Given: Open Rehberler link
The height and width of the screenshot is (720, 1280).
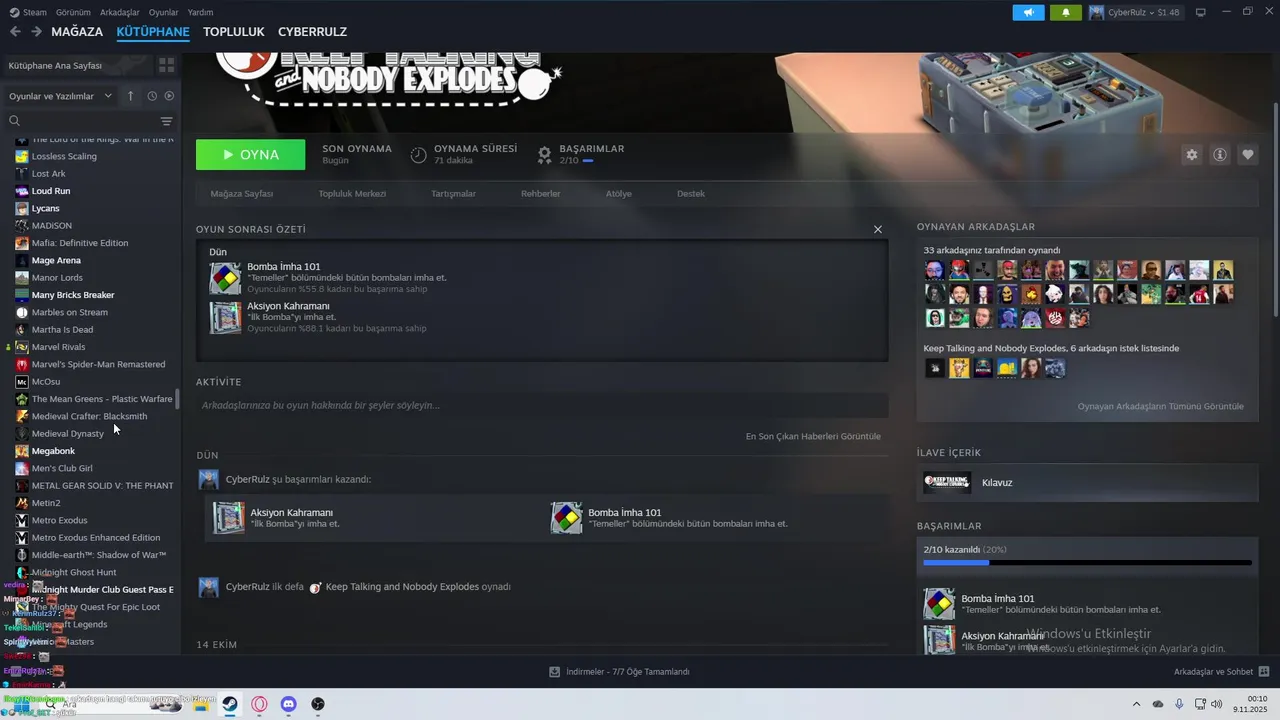Looking at the screenshot, I should point(540,194).
